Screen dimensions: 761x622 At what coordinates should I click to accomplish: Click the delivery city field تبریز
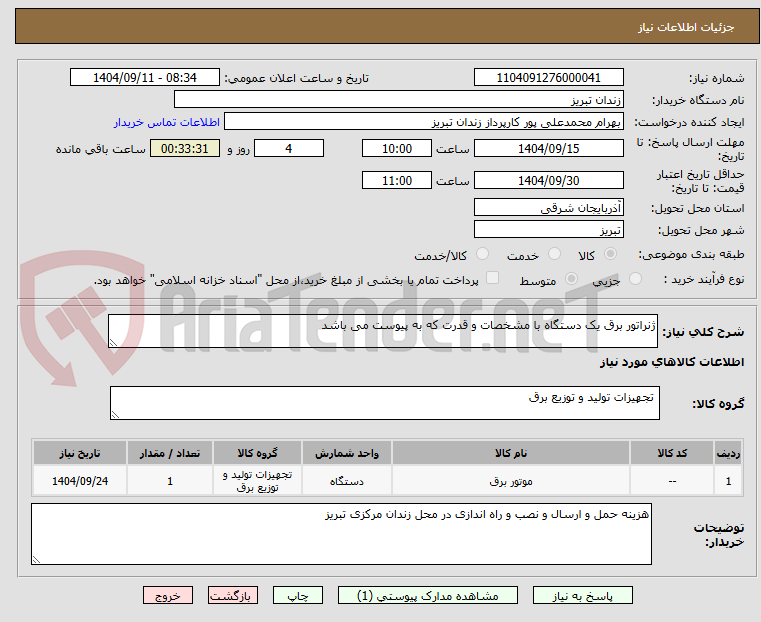[548, 229]
